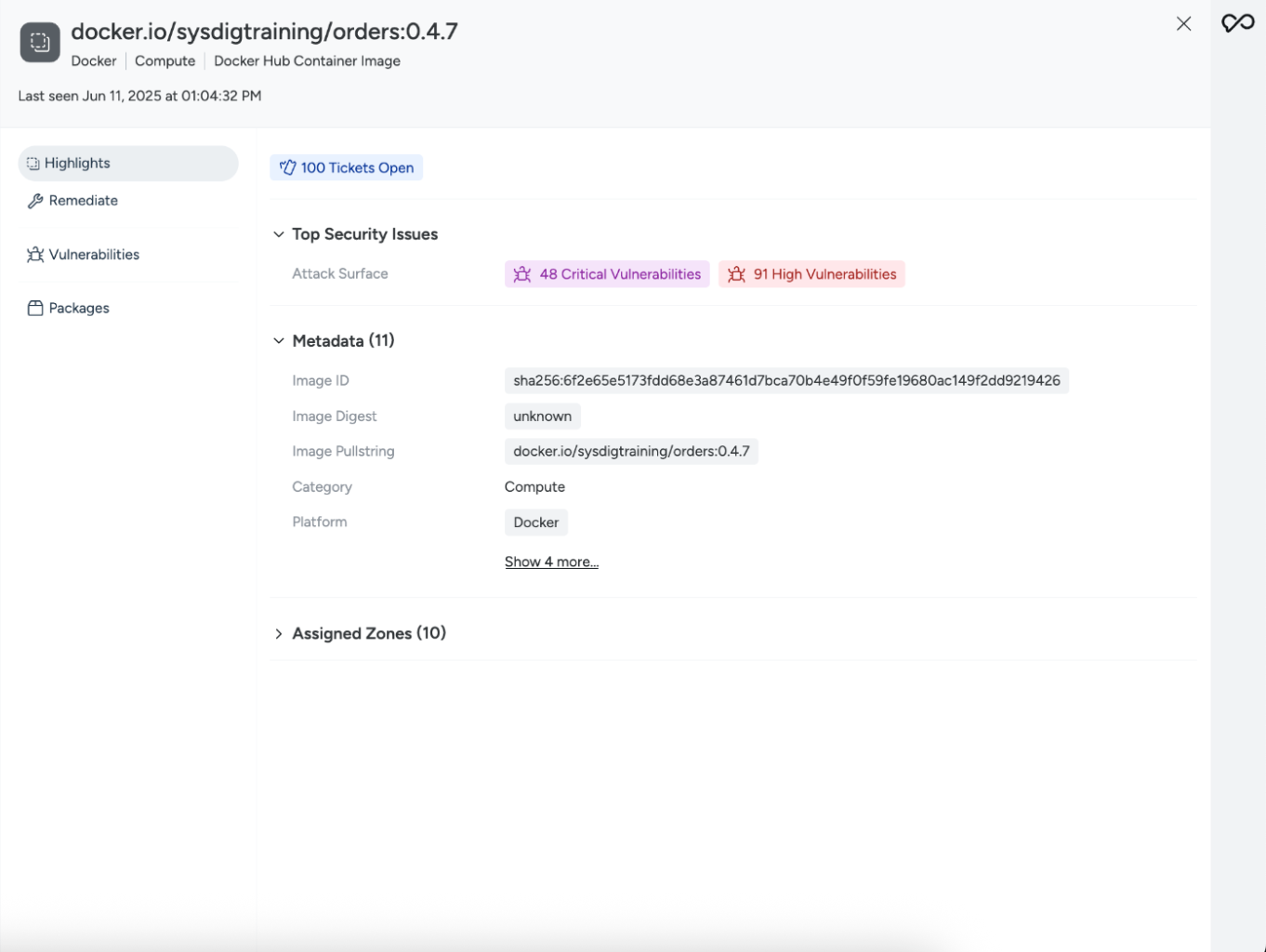The width and height of the screenshot is (1266, 952).
Task: Open the Highlights section
Action: 128,164
